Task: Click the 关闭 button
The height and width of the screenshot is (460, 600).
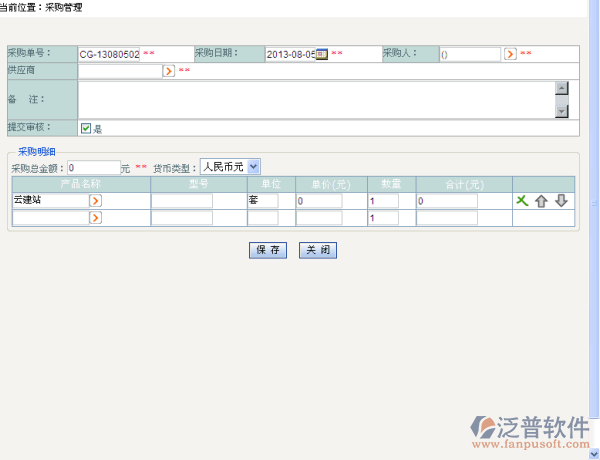Action: (318, 250)
